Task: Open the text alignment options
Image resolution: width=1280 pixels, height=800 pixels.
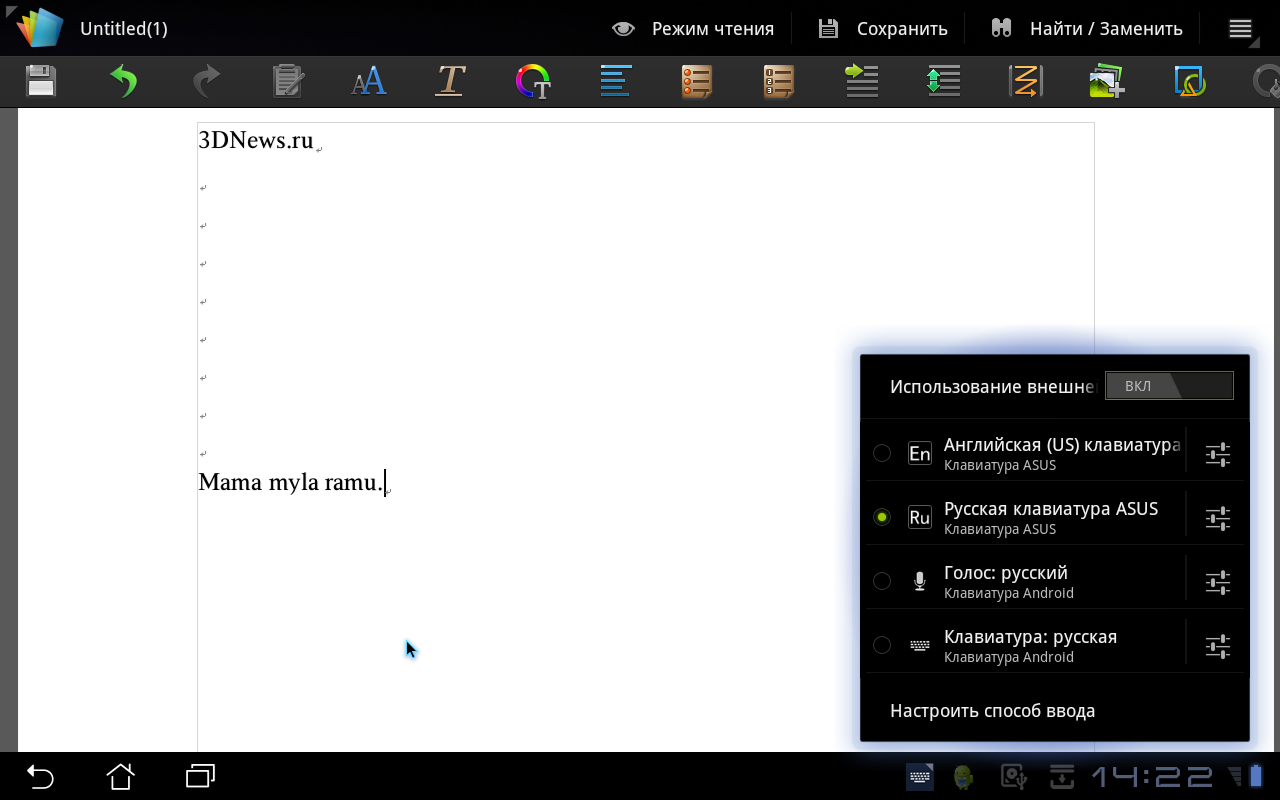Action: coord(615,81)
